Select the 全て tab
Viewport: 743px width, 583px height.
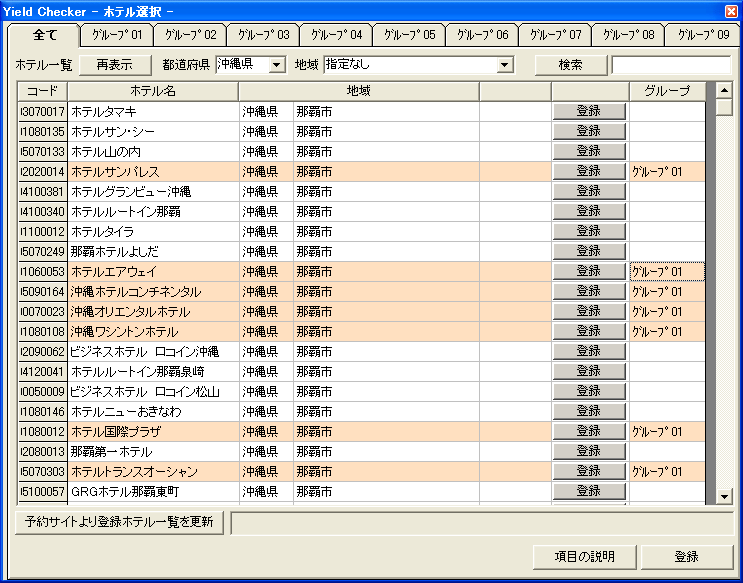[45, 35]
